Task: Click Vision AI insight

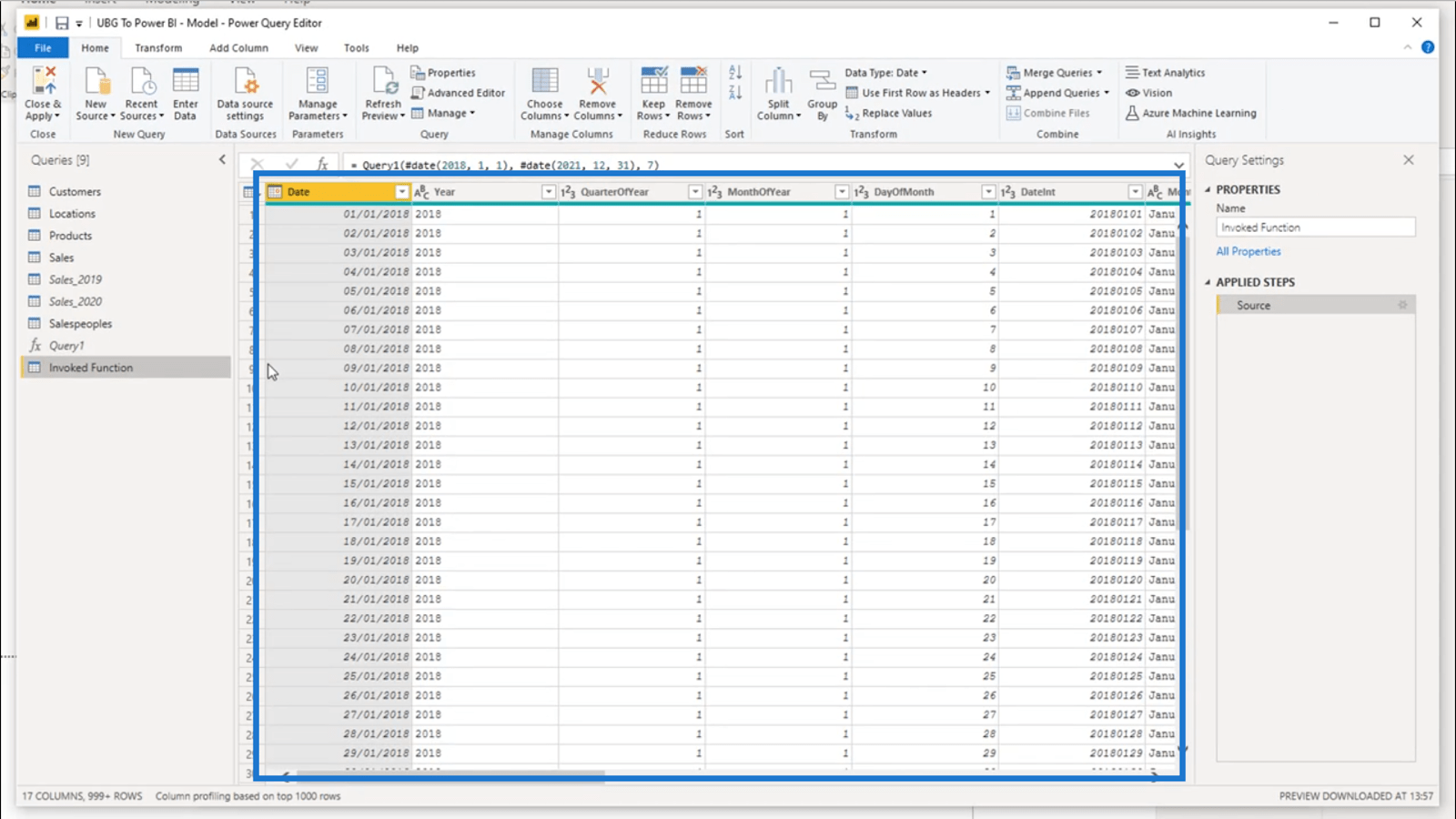Action: click(1149, 93)
